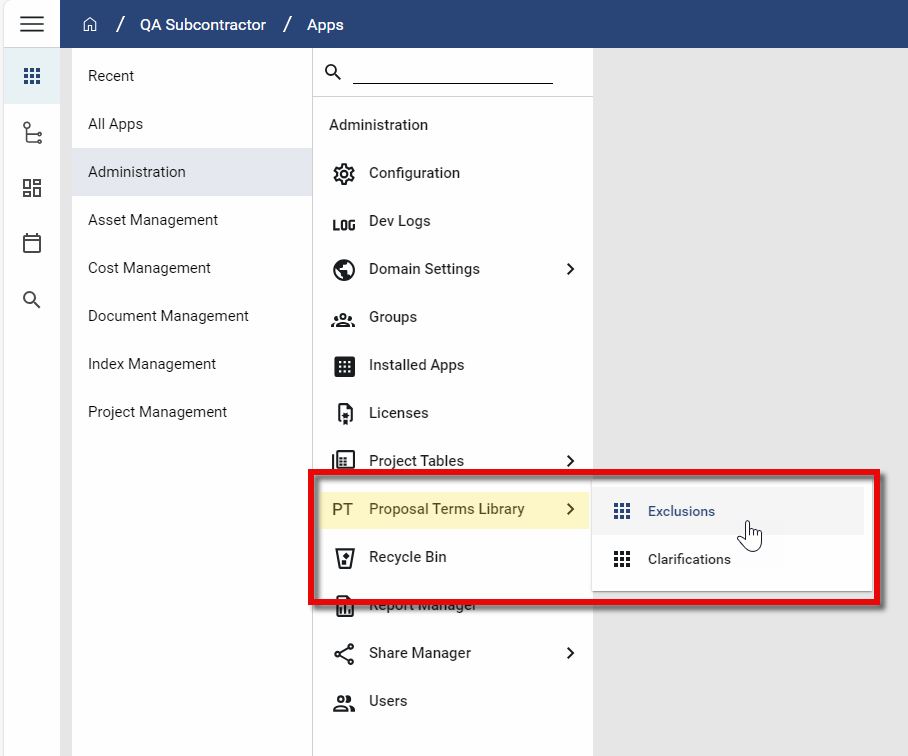Click the Configuration gear icon
The width and height of the screenshot is (908, 756).
344,173
